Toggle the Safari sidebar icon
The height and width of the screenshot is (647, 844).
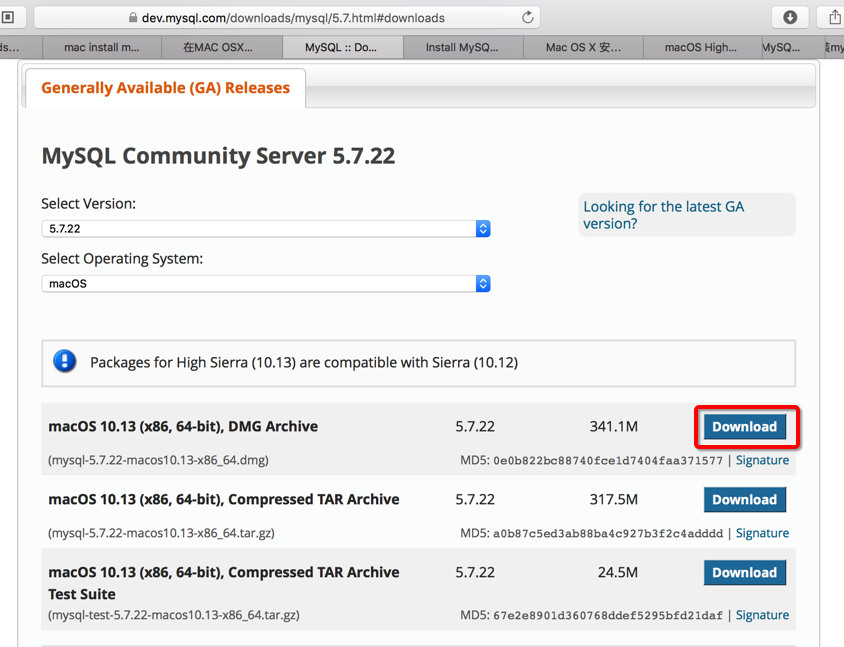coord(8,17)
